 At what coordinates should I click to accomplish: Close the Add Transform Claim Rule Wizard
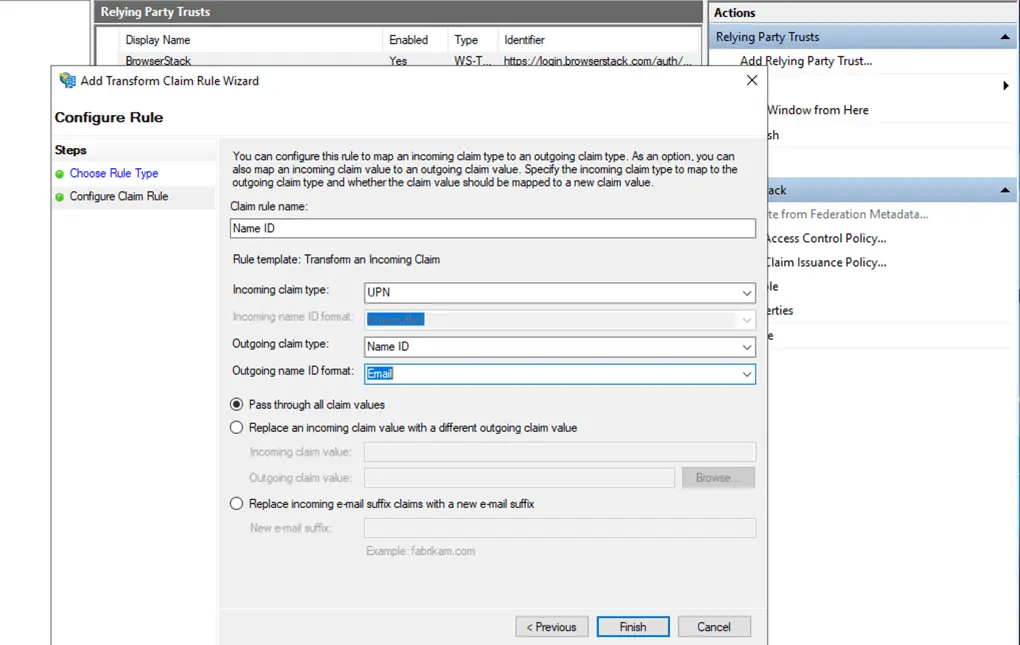[752, 81]
